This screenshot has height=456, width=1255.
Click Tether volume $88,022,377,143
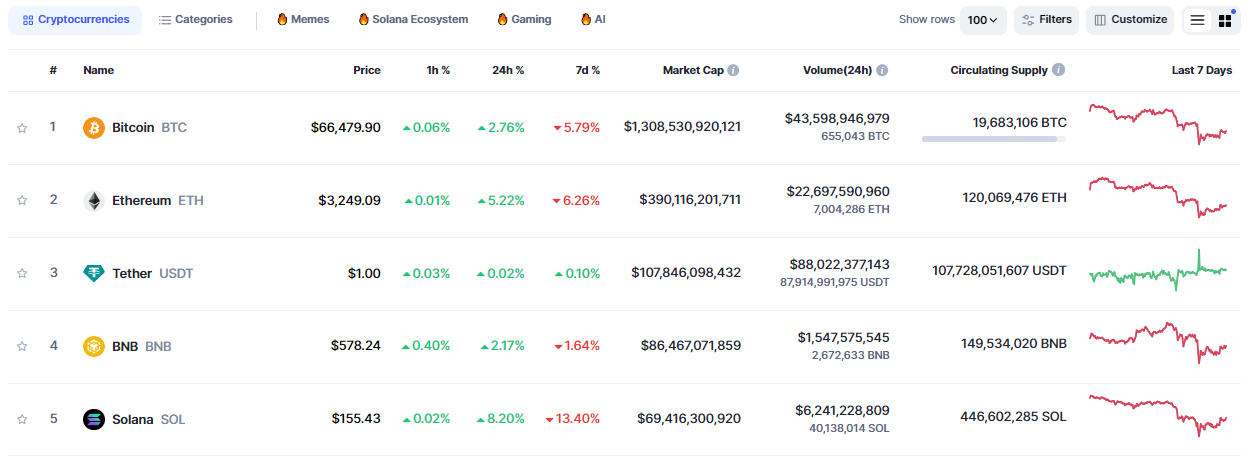click(837, 264)
